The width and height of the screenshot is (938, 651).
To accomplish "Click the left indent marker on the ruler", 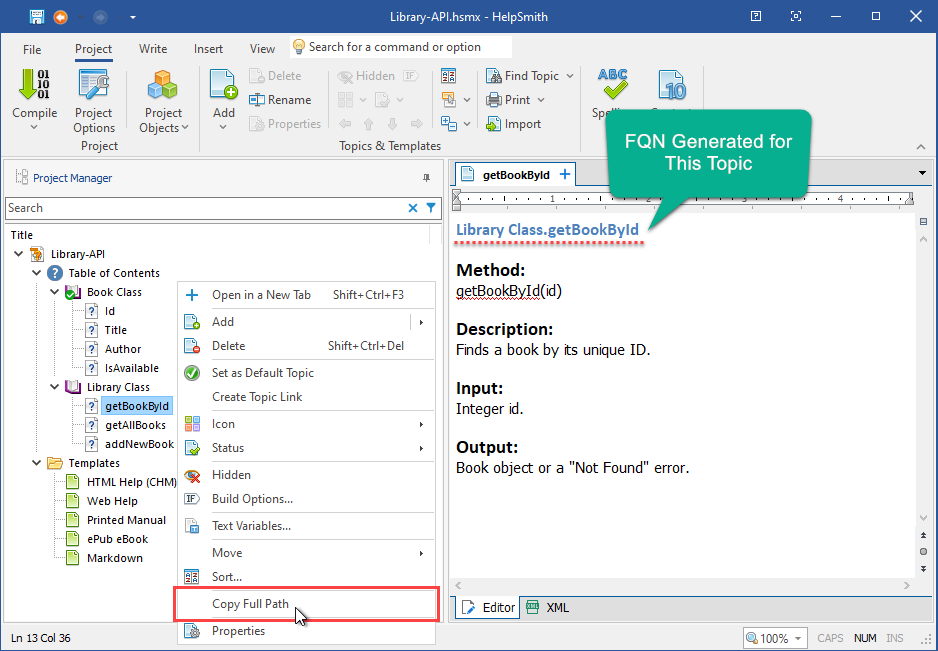I will (x=457, y=200).
